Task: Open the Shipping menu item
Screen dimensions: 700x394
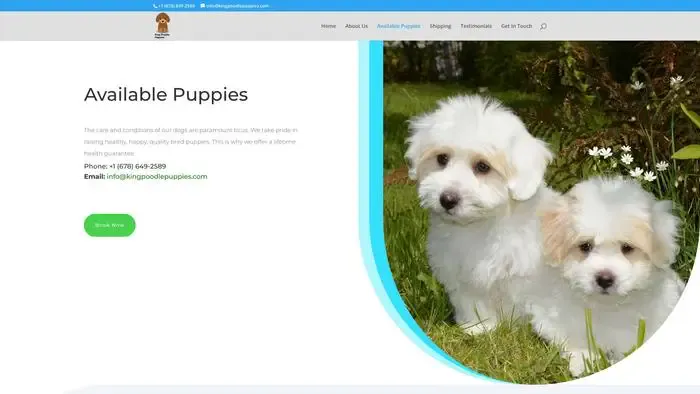Action: (440, 26)
